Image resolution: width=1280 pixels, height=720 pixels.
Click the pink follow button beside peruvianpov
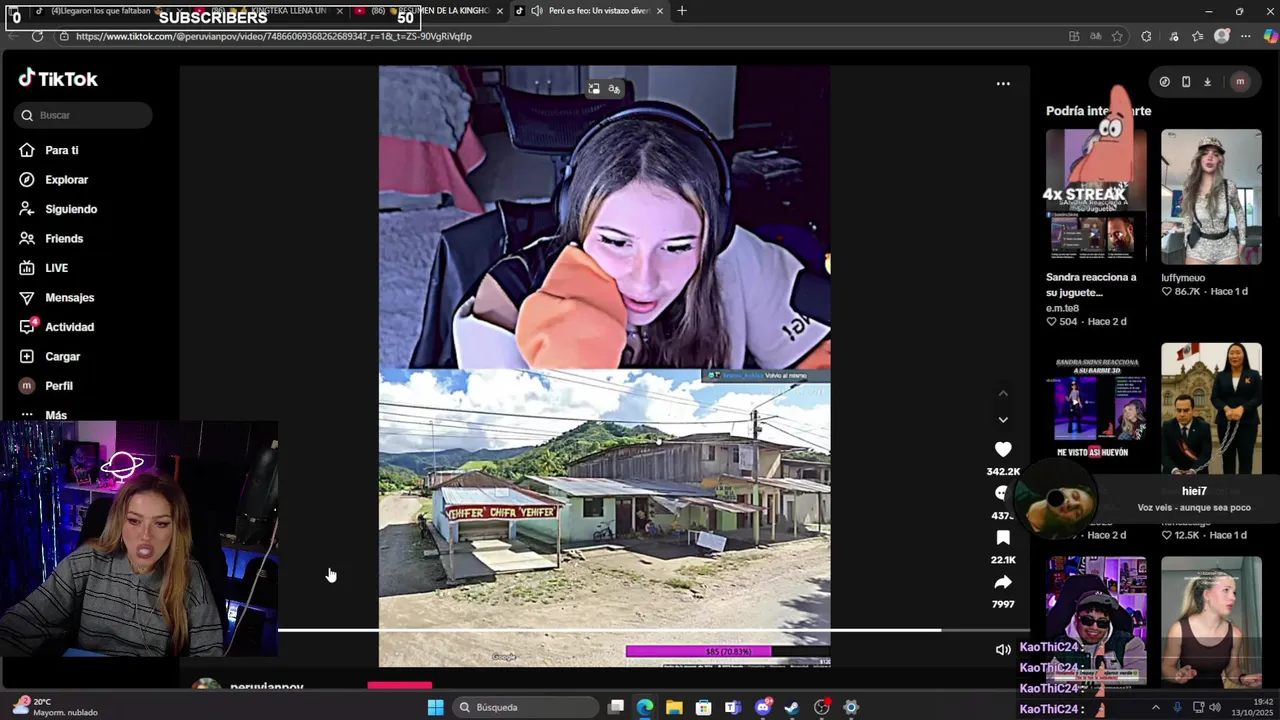coord(400,686)
